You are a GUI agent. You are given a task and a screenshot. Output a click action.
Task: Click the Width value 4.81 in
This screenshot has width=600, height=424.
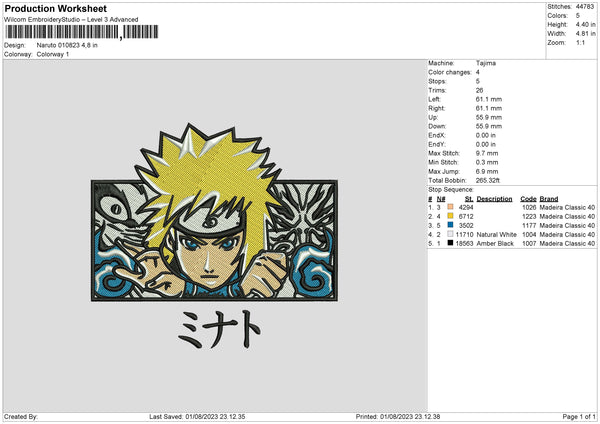pos(585,34)
